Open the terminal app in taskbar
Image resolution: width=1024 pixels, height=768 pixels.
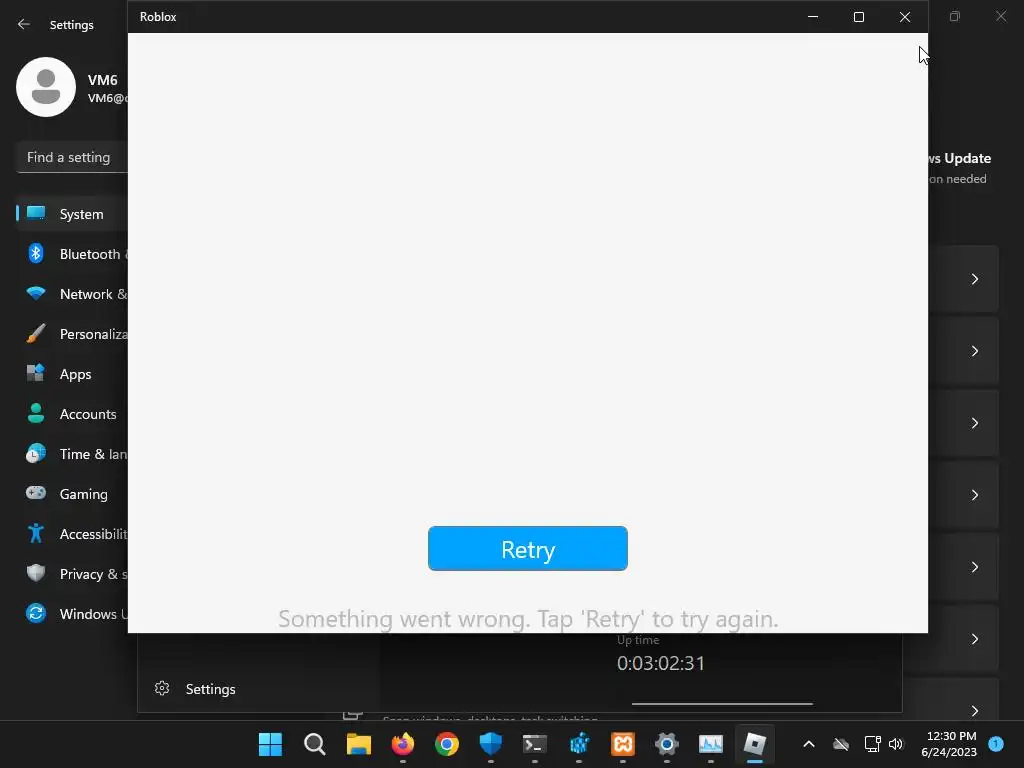point(535,744)
